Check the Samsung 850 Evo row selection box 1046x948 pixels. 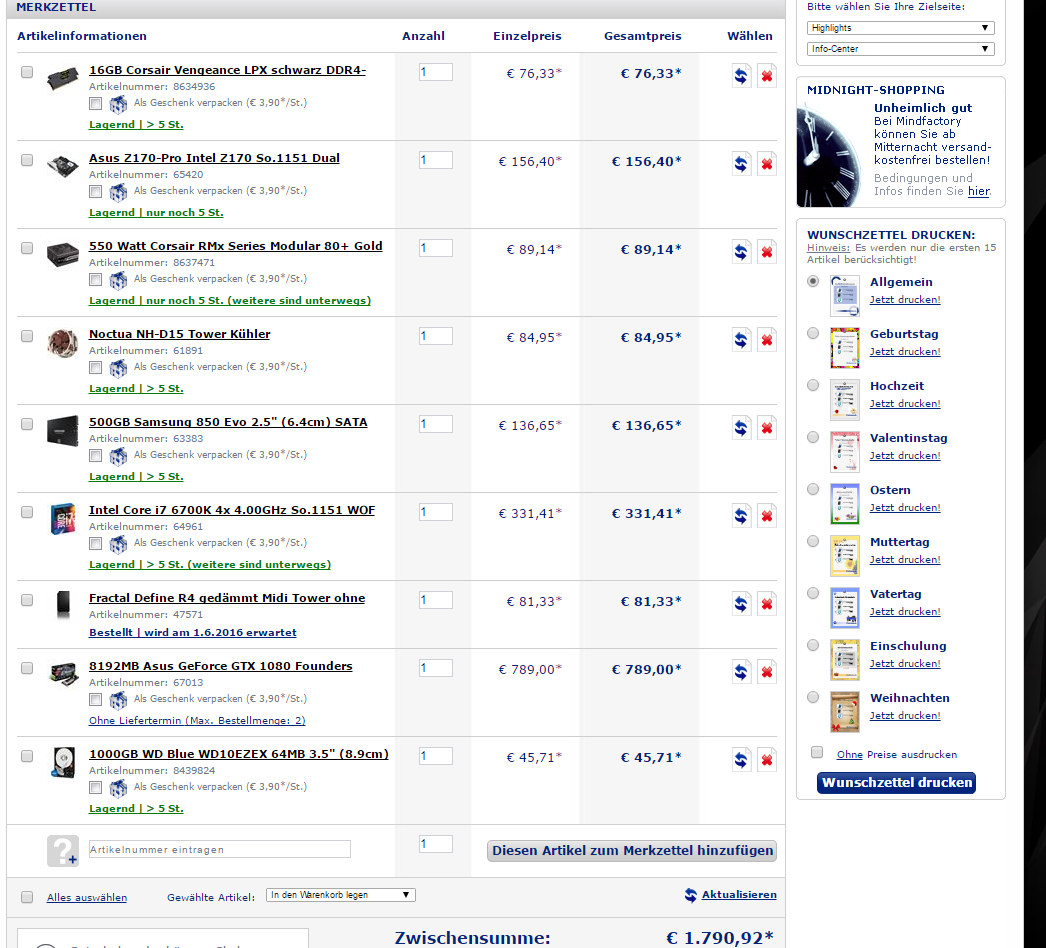(x=27, y=424)
